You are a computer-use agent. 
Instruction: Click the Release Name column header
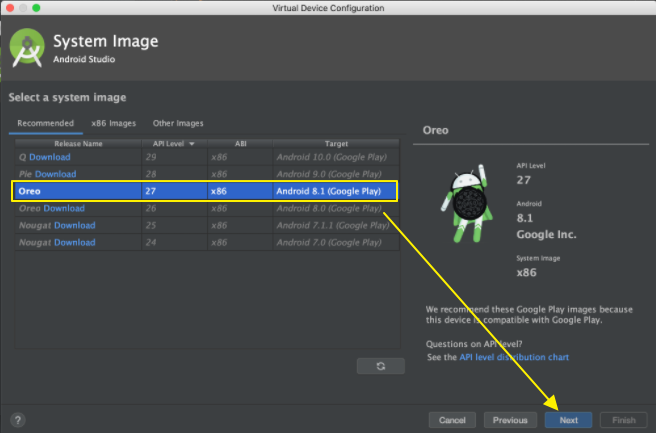(78, 143)
